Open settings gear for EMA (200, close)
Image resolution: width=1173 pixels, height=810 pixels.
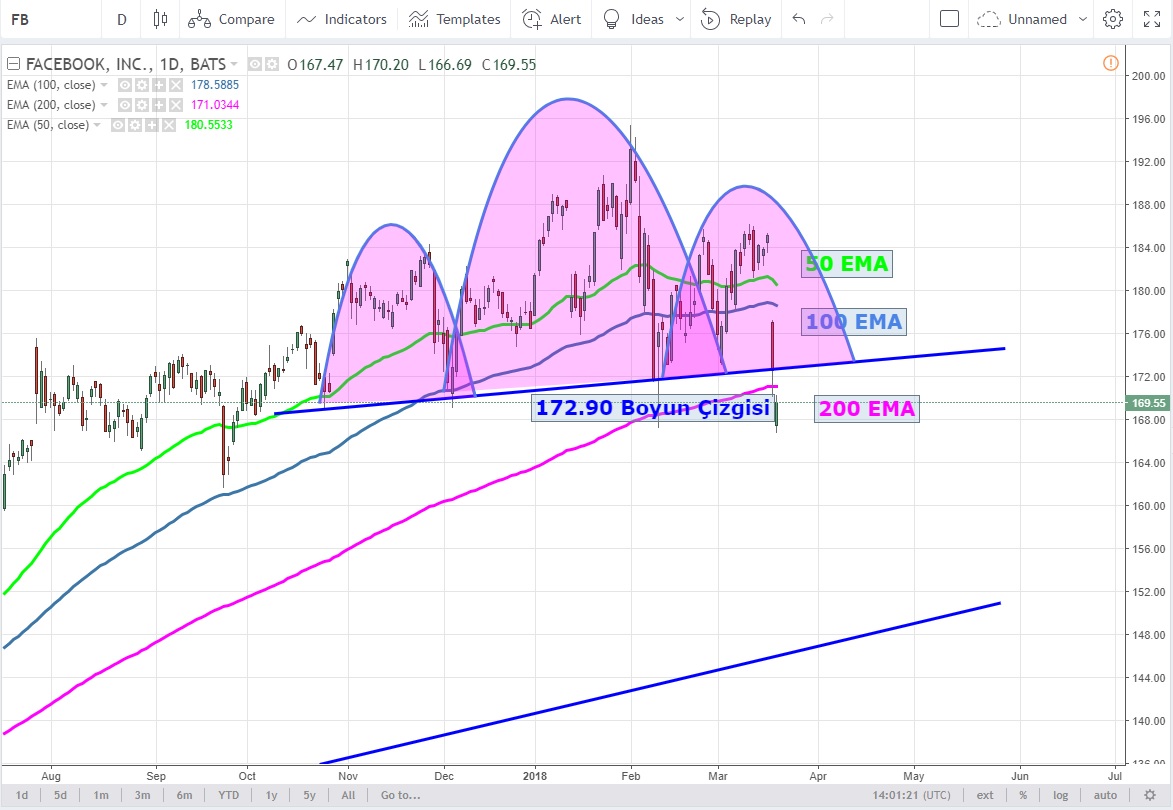click(x=141, y=105)
